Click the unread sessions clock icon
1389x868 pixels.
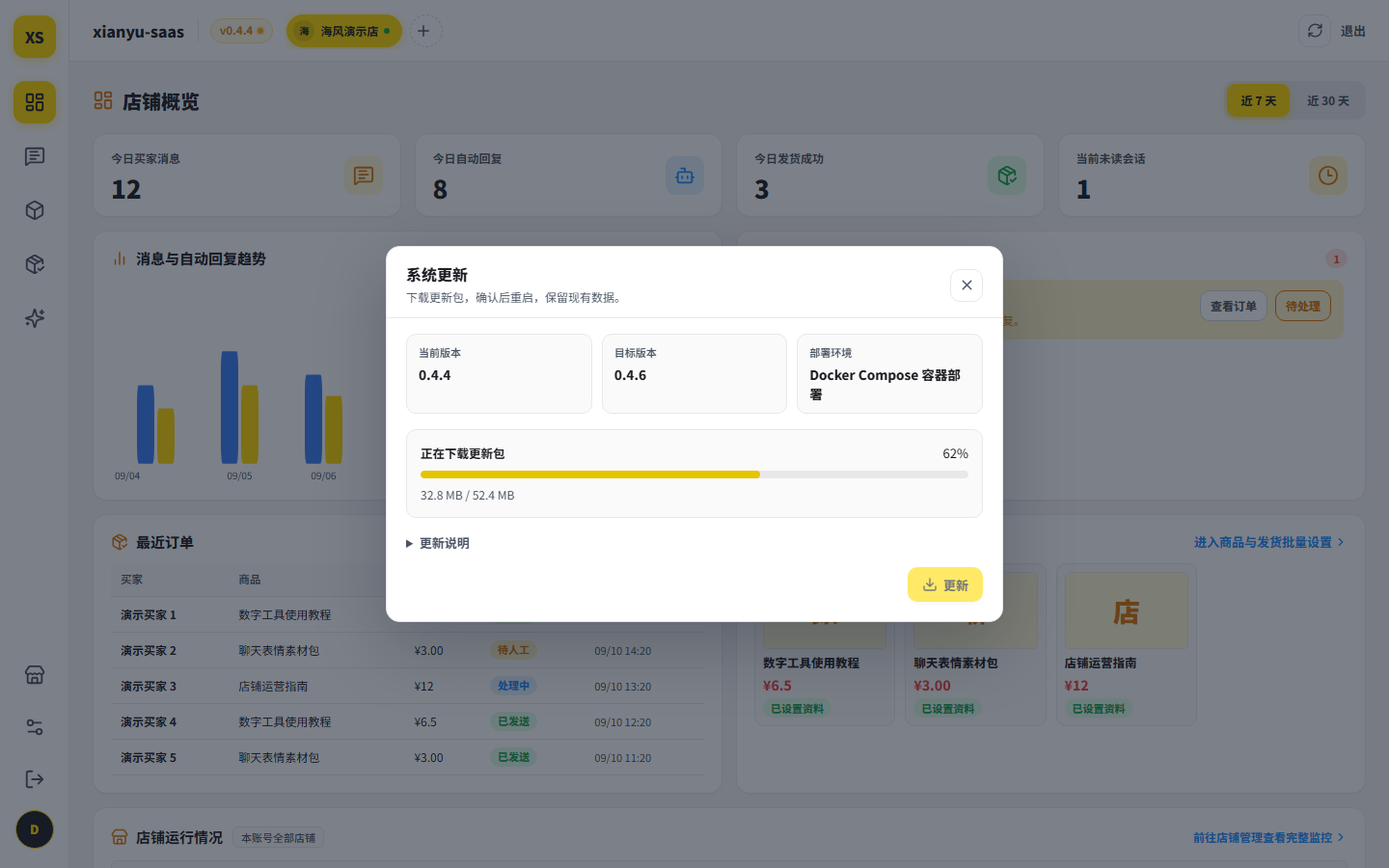coord(1328,176)
